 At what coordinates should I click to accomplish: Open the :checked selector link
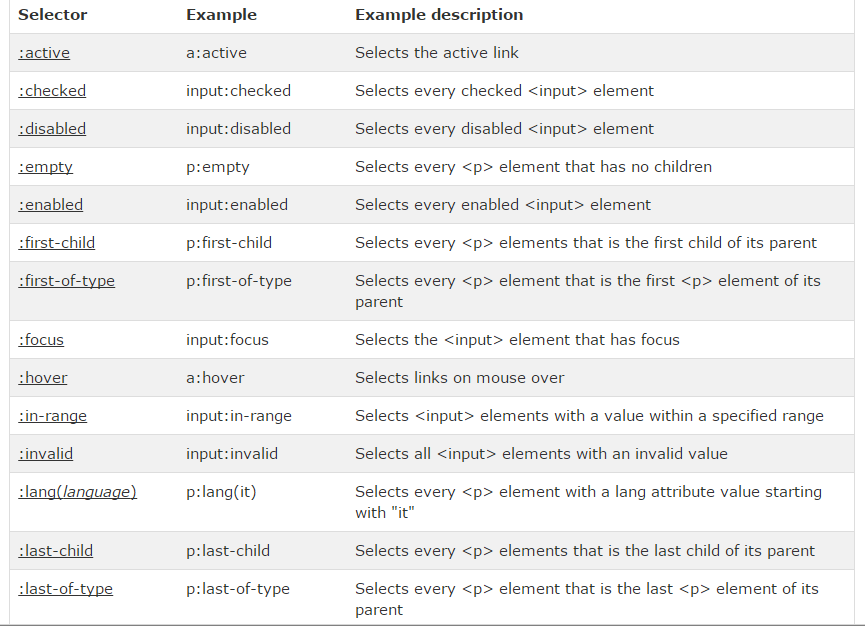pyautogui.click(x=52, y=91)
